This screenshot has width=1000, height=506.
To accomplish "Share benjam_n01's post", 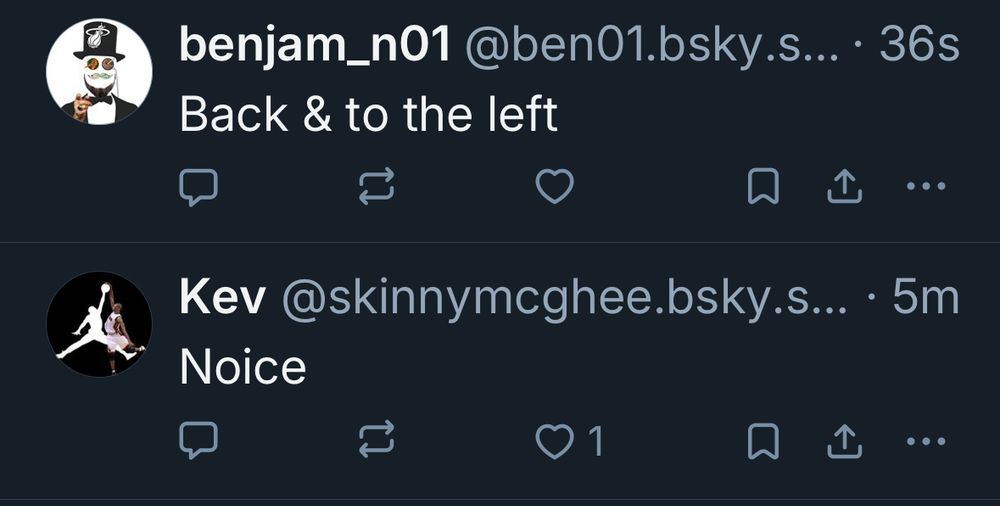I will point(844,186).
